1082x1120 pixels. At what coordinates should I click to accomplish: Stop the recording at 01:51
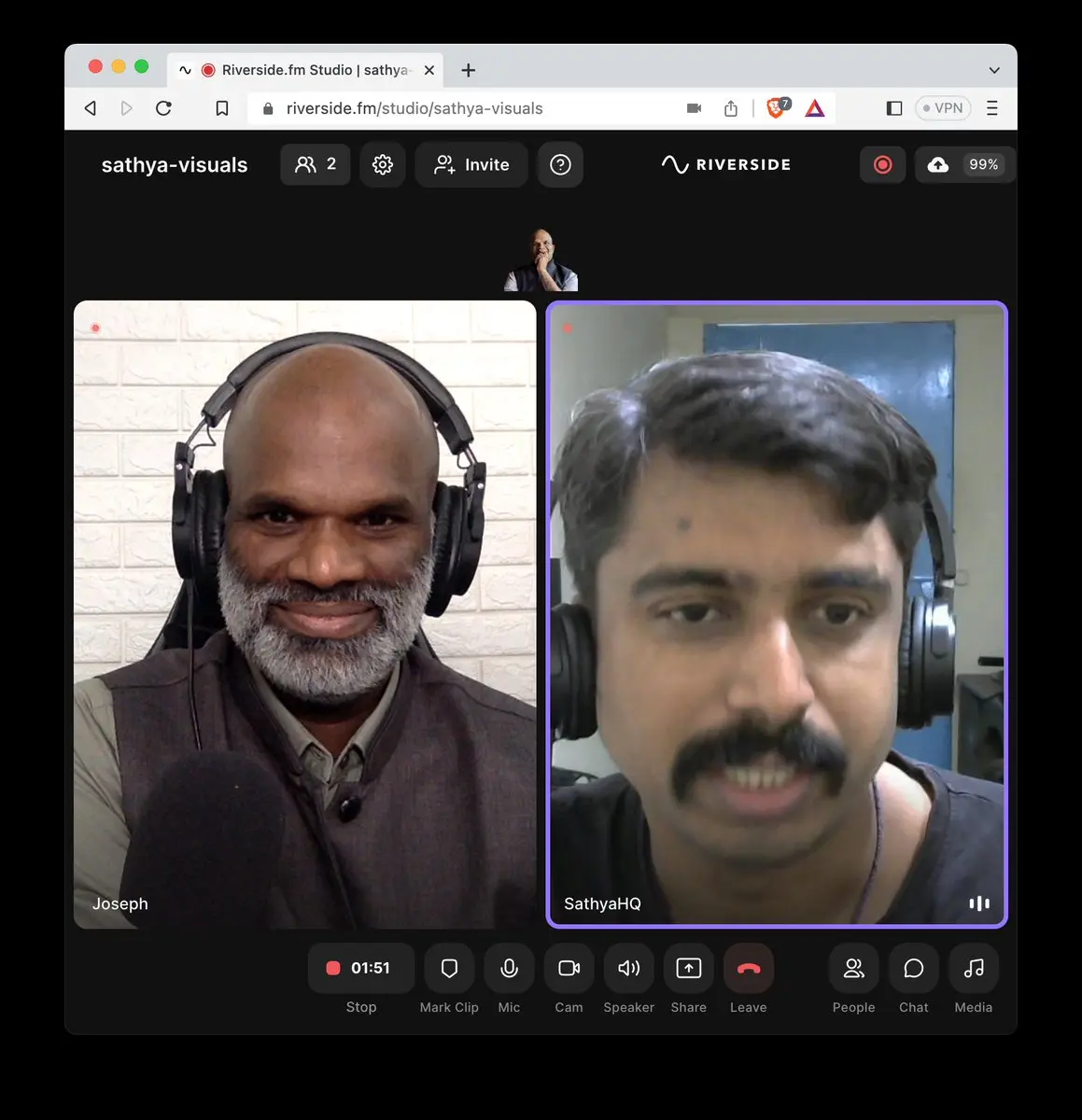pyautogui.click(x=361, y=969)
